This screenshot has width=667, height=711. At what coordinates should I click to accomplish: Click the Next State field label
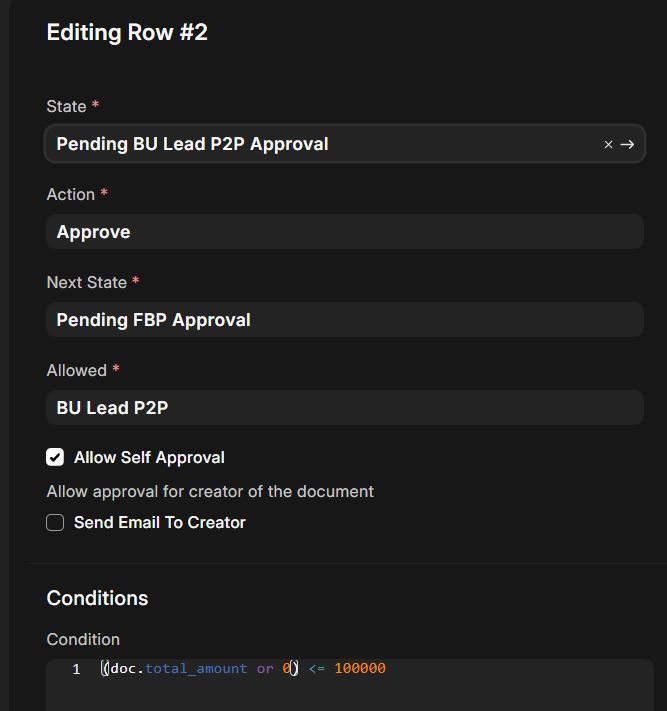86,283
